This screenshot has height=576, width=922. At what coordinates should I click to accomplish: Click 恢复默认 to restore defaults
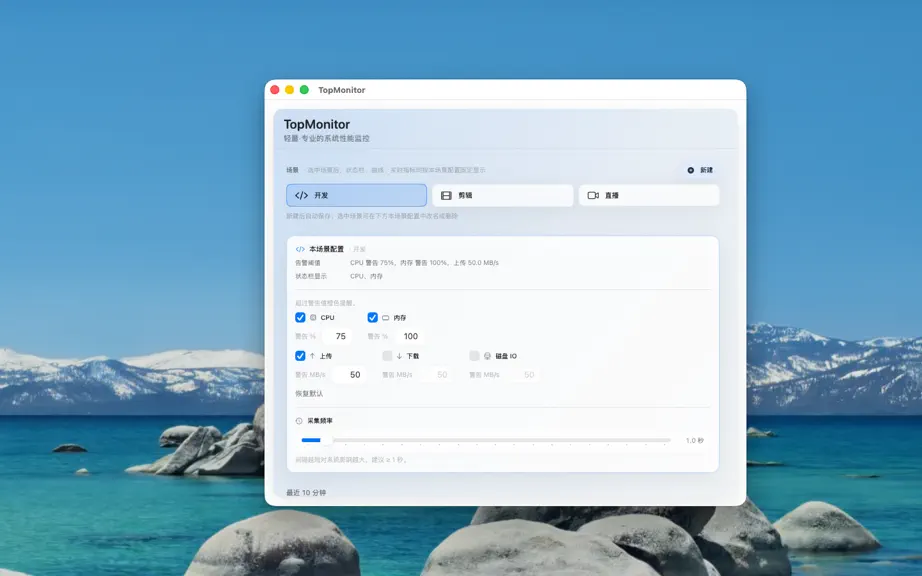pyautogui.click(x=309, y=393)
